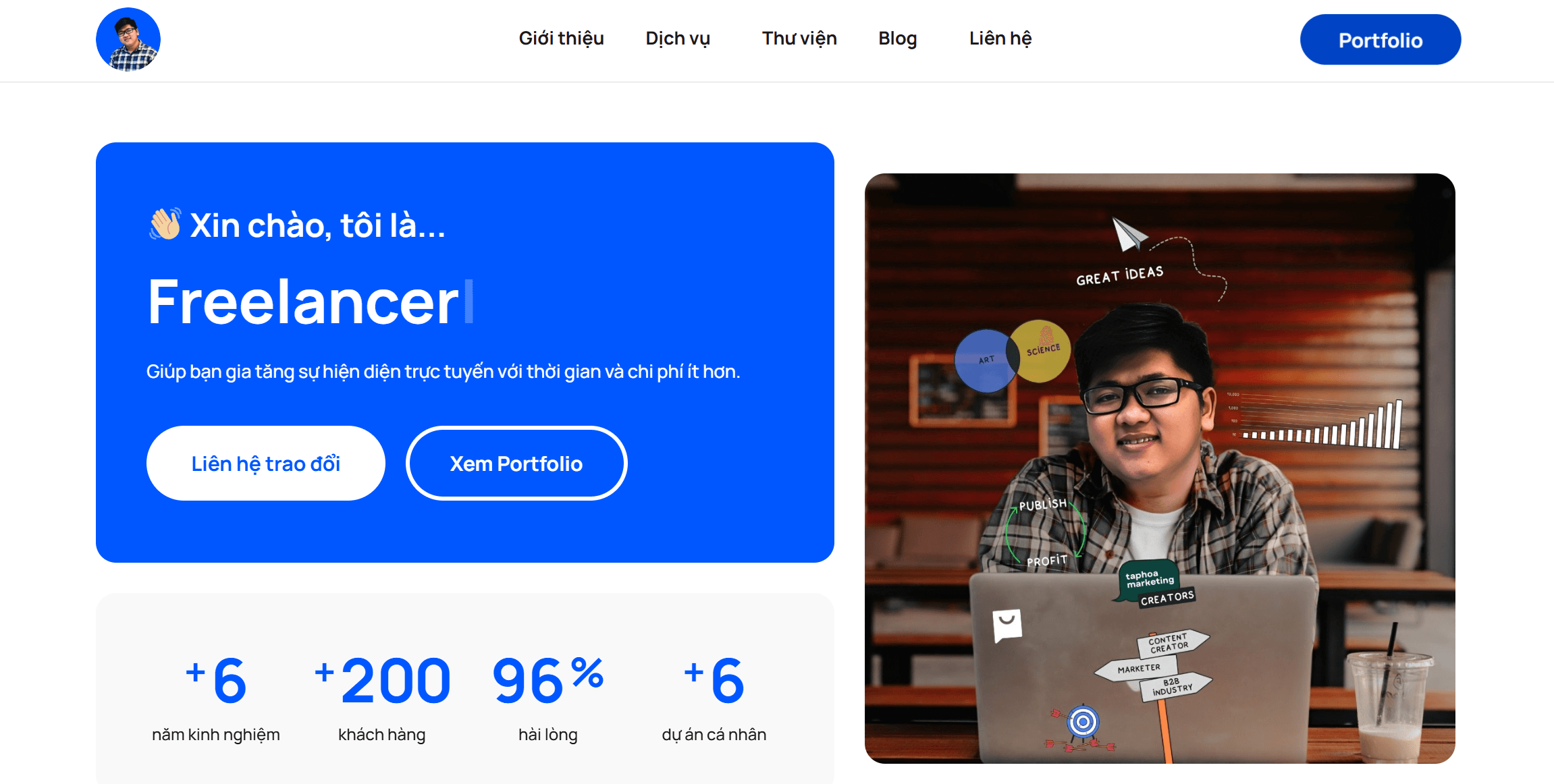Click the +6 năm kinh nghiệm counter
This screenshot has height=784, width=1554.
(x=216, y=696)
